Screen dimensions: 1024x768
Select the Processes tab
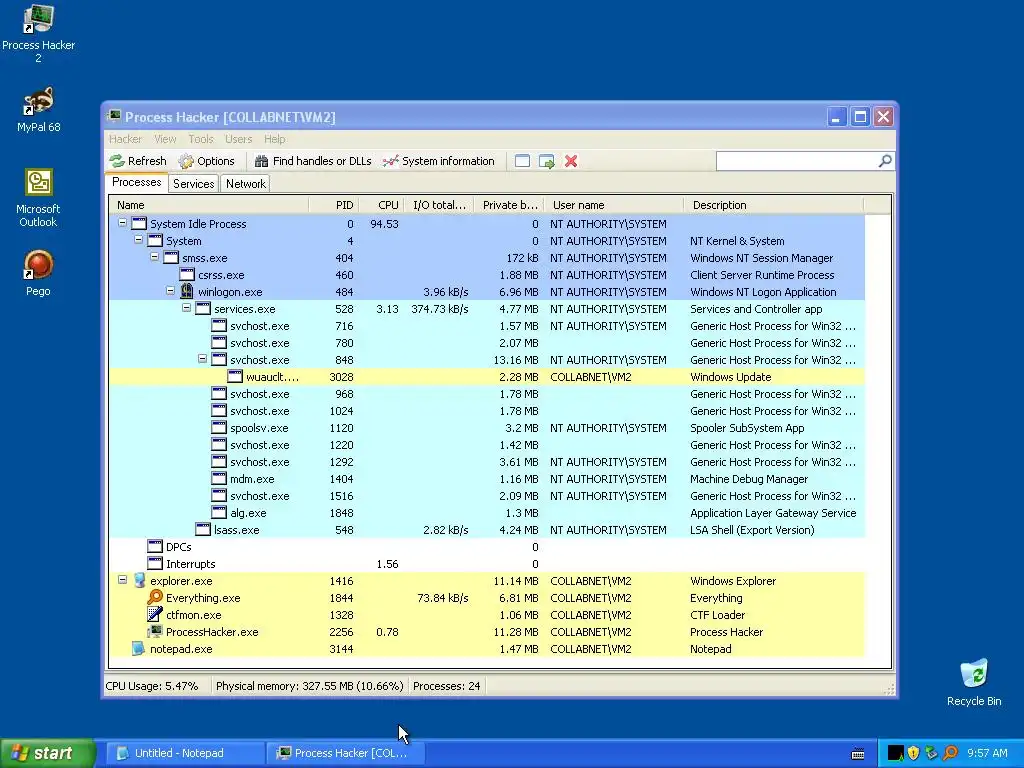click(x=136, y=182)
